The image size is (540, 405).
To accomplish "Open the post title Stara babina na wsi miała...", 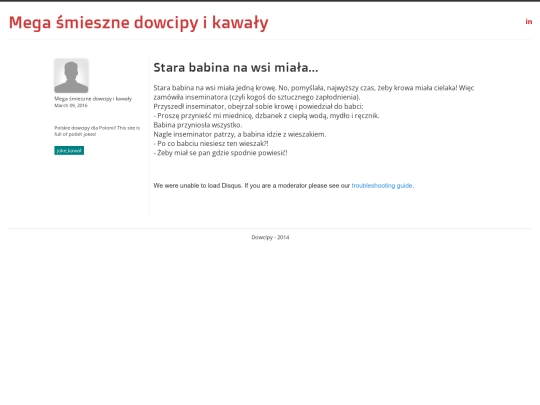I will point(236,68).
